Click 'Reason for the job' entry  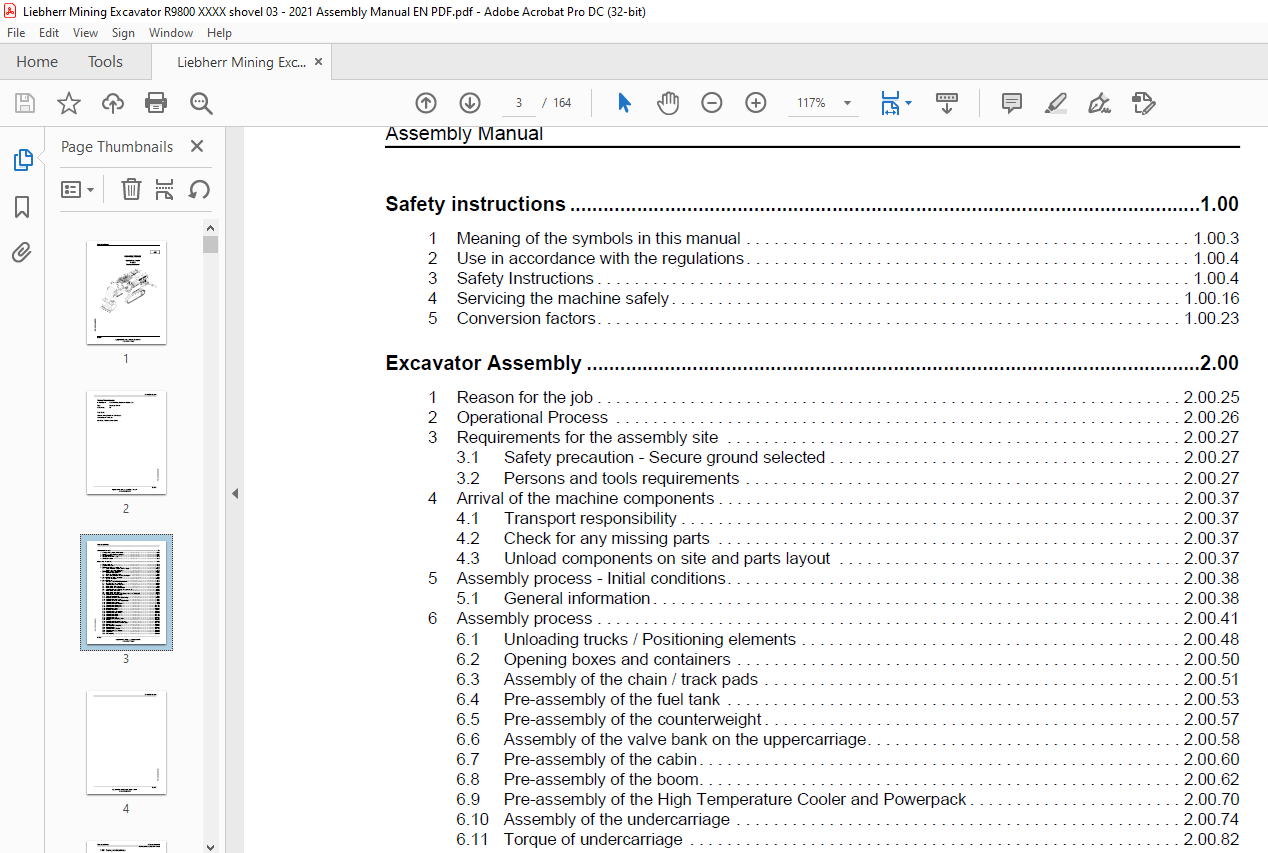tap(527, 397)
